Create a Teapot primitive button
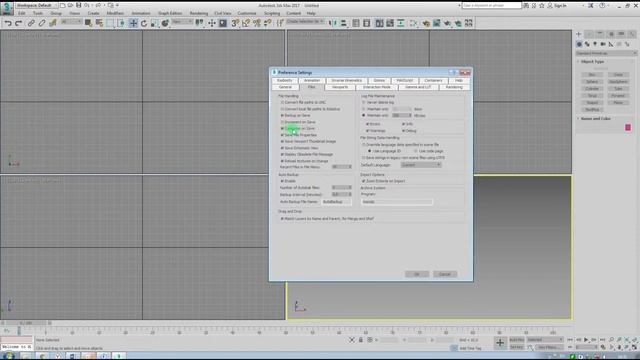 pos(592,102)
